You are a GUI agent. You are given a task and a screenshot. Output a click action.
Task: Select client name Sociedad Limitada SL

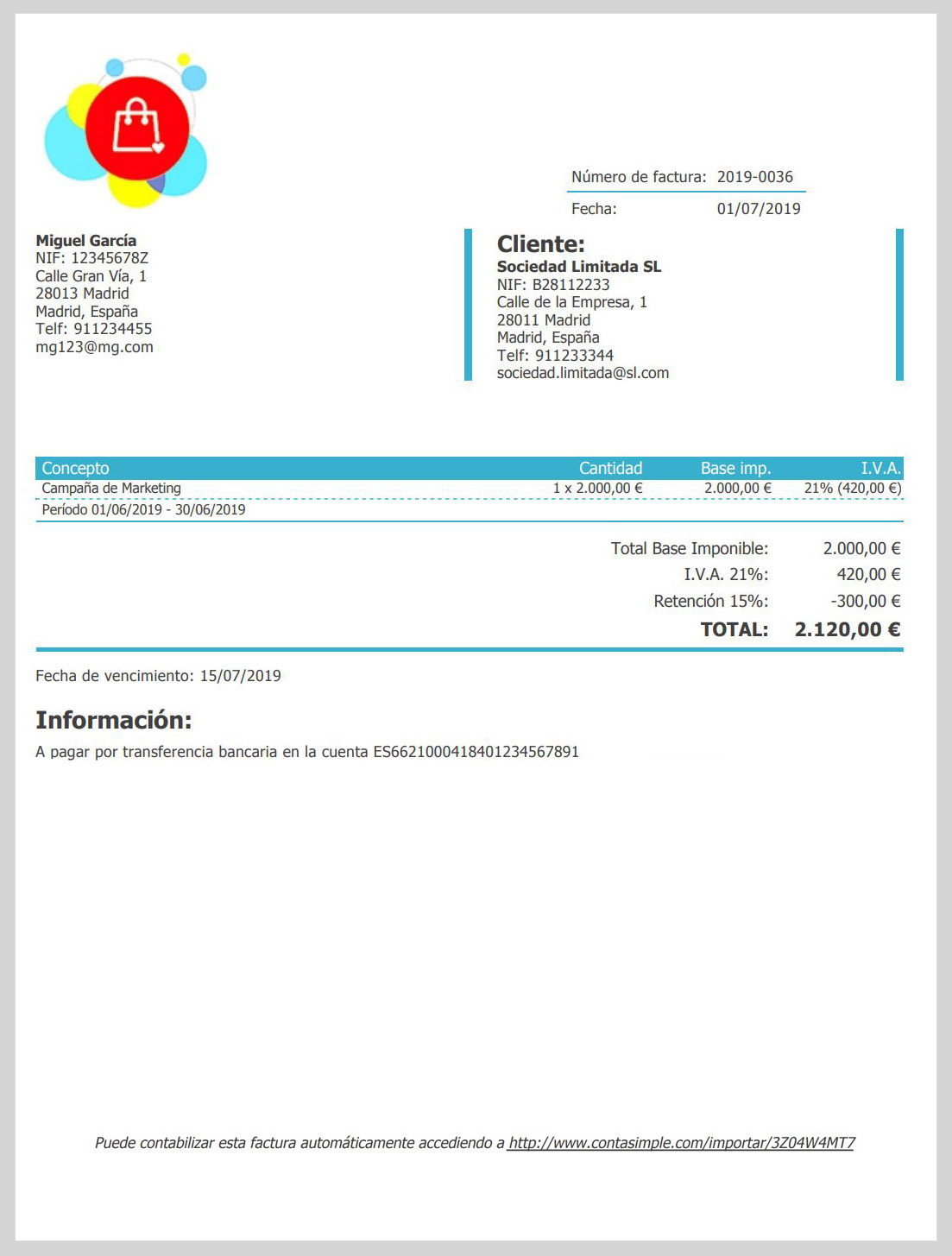click(x=579, y=267)
